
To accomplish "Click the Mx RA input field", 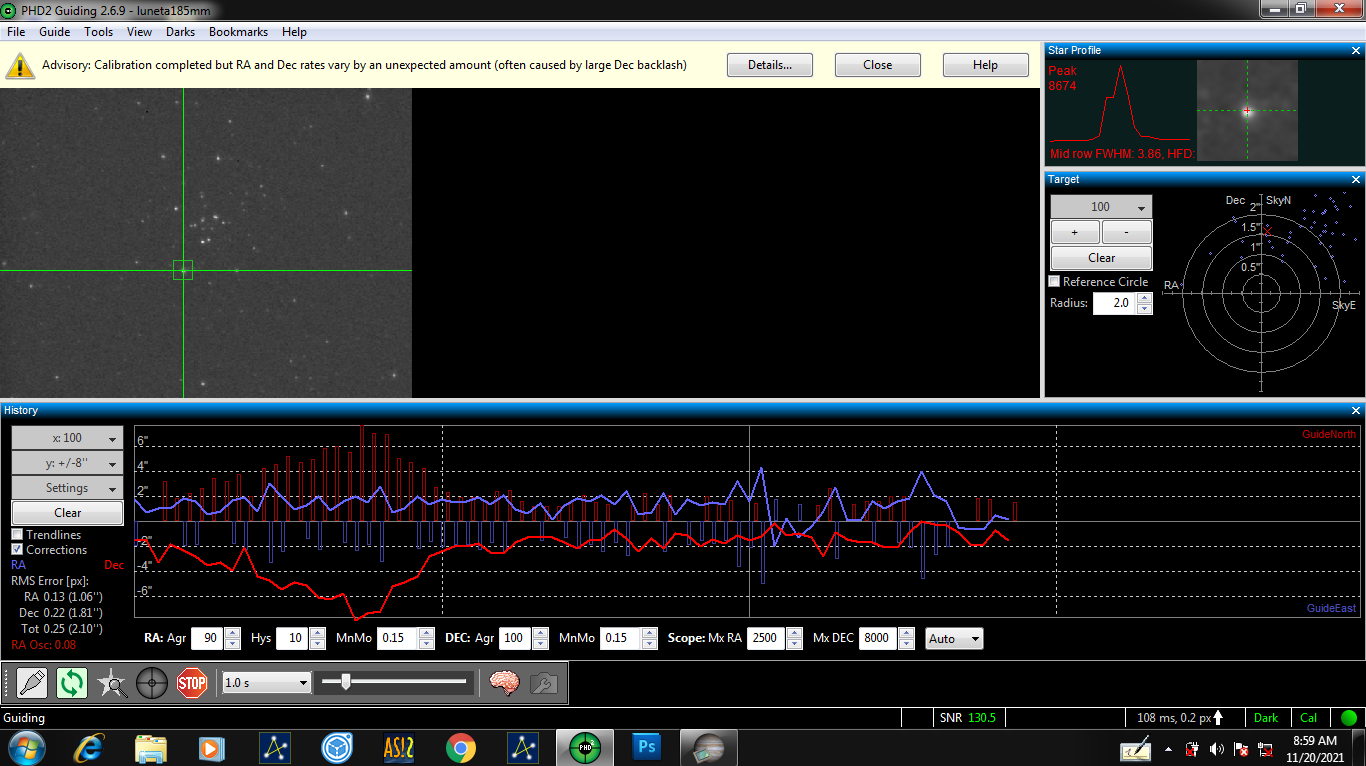I will click(x=767, y=638).
